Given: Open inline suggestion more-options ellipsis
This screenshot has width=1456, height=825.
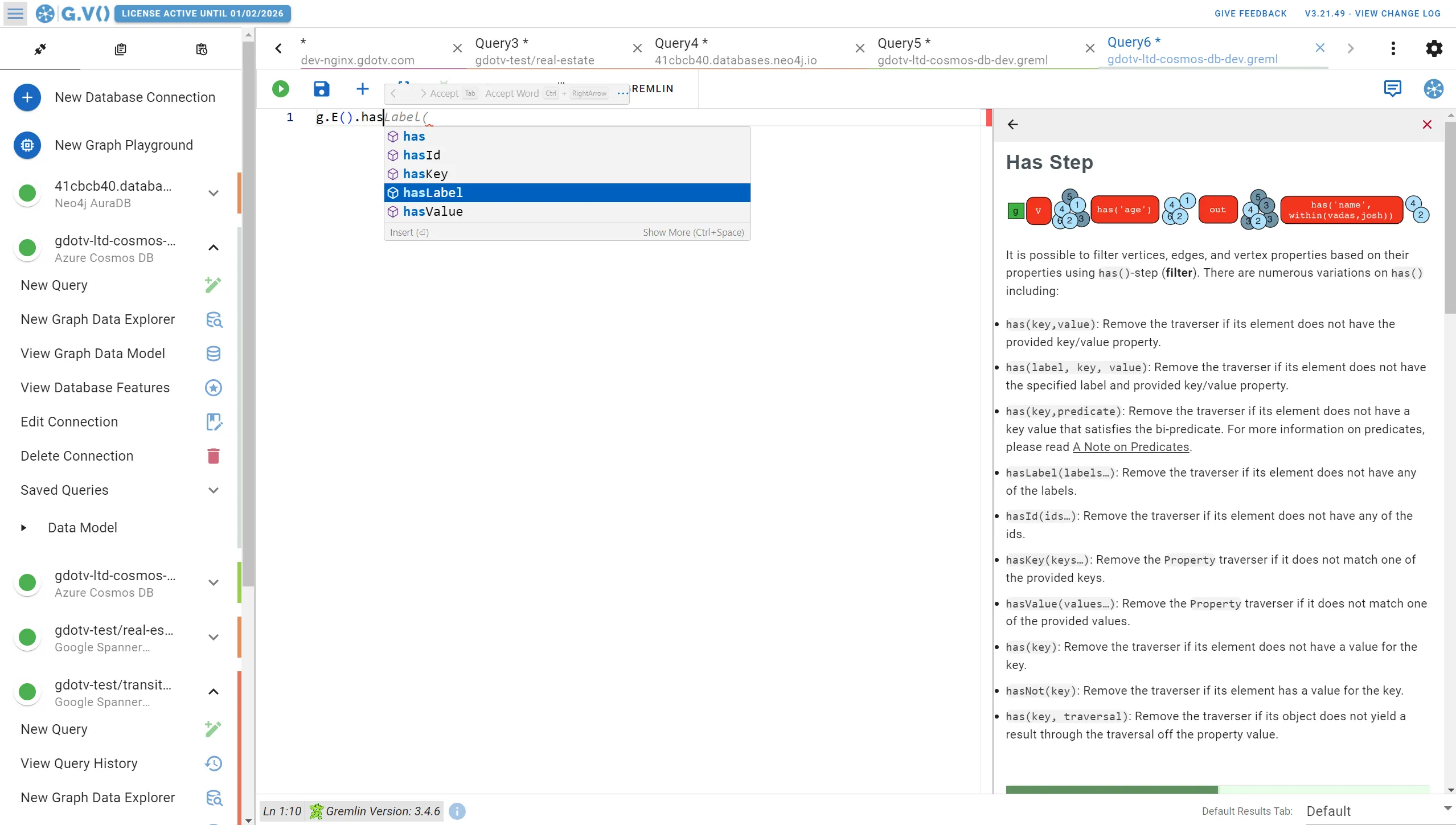Looking at the screenshot, I should click(622, 93).
